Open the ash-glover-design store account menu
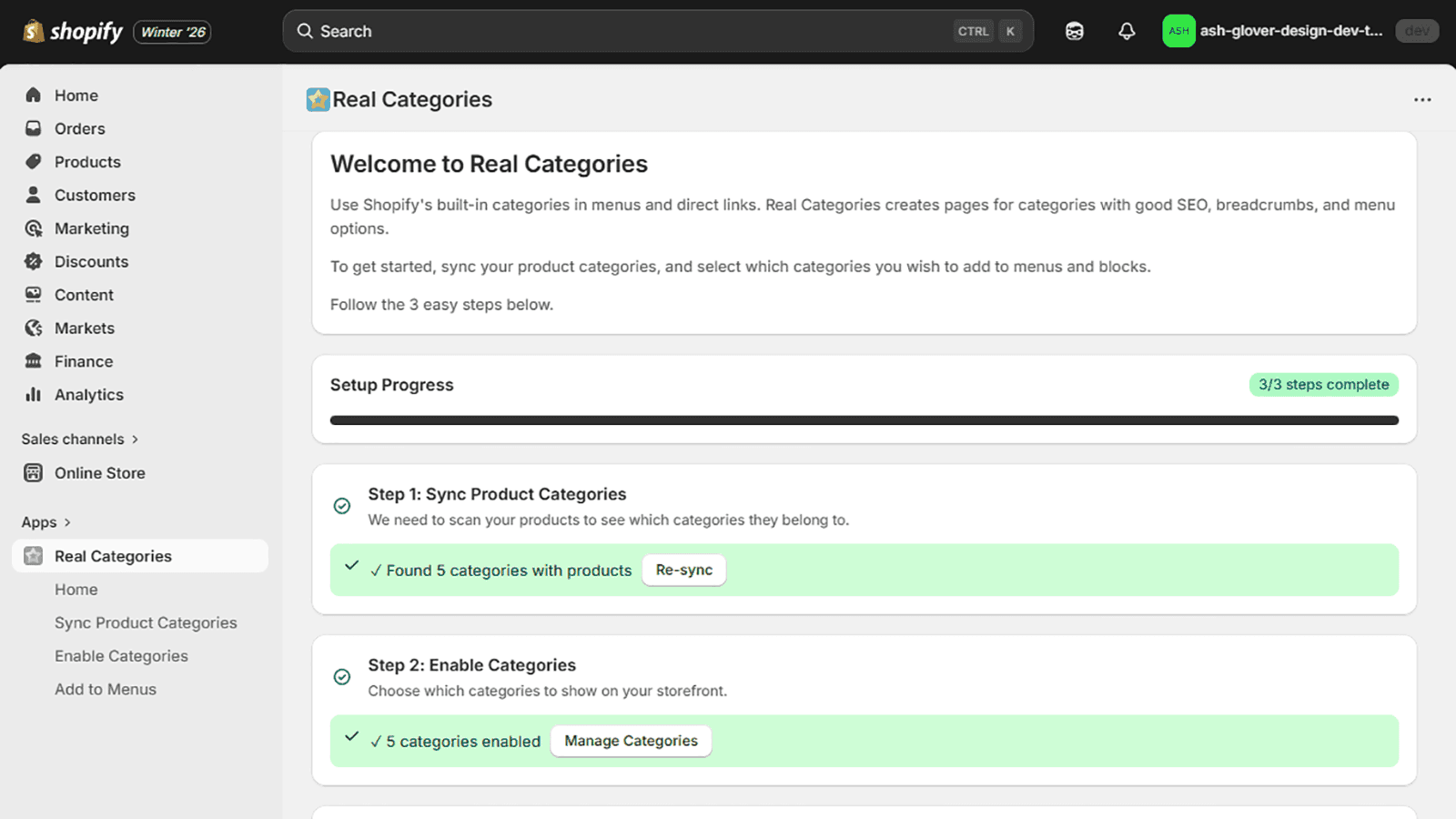Screen dimensions: 1456x819 click(x=1274, y=31)
